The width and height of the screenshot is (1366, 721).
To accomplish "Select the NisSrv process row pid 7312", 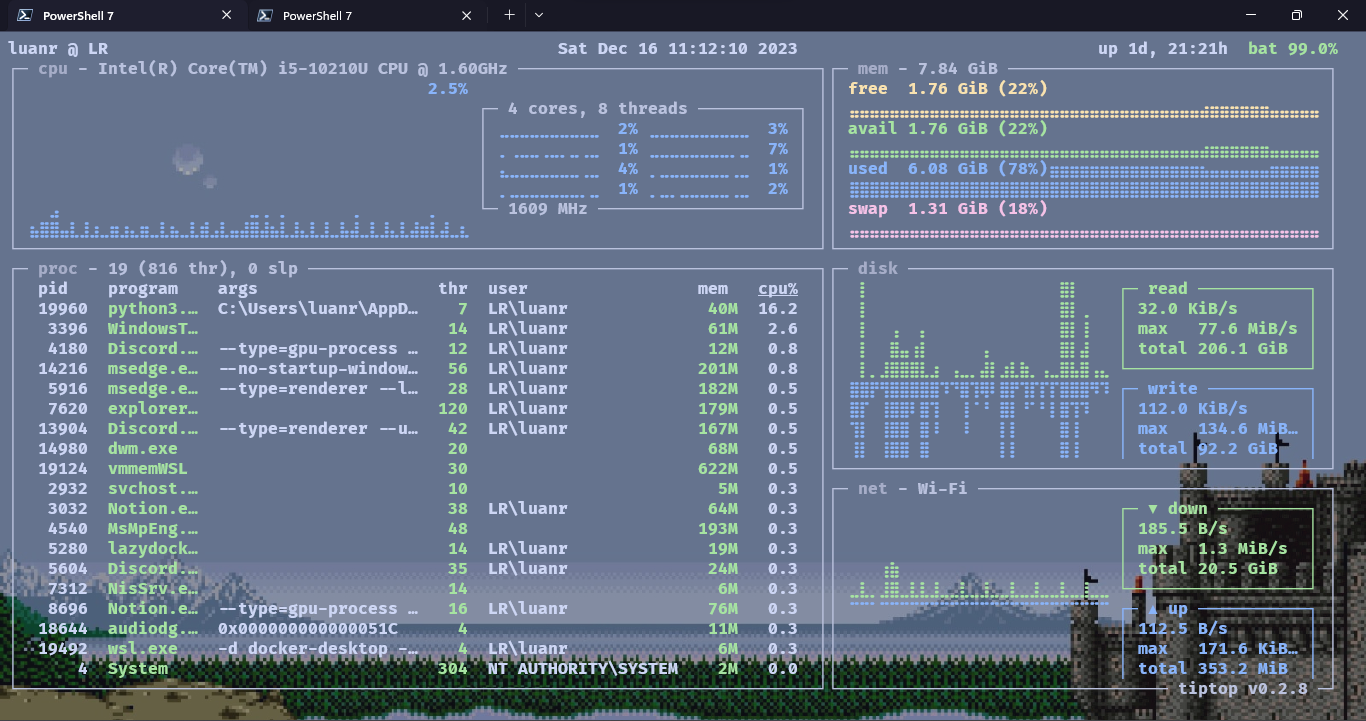I will click(x=418, y=589).
